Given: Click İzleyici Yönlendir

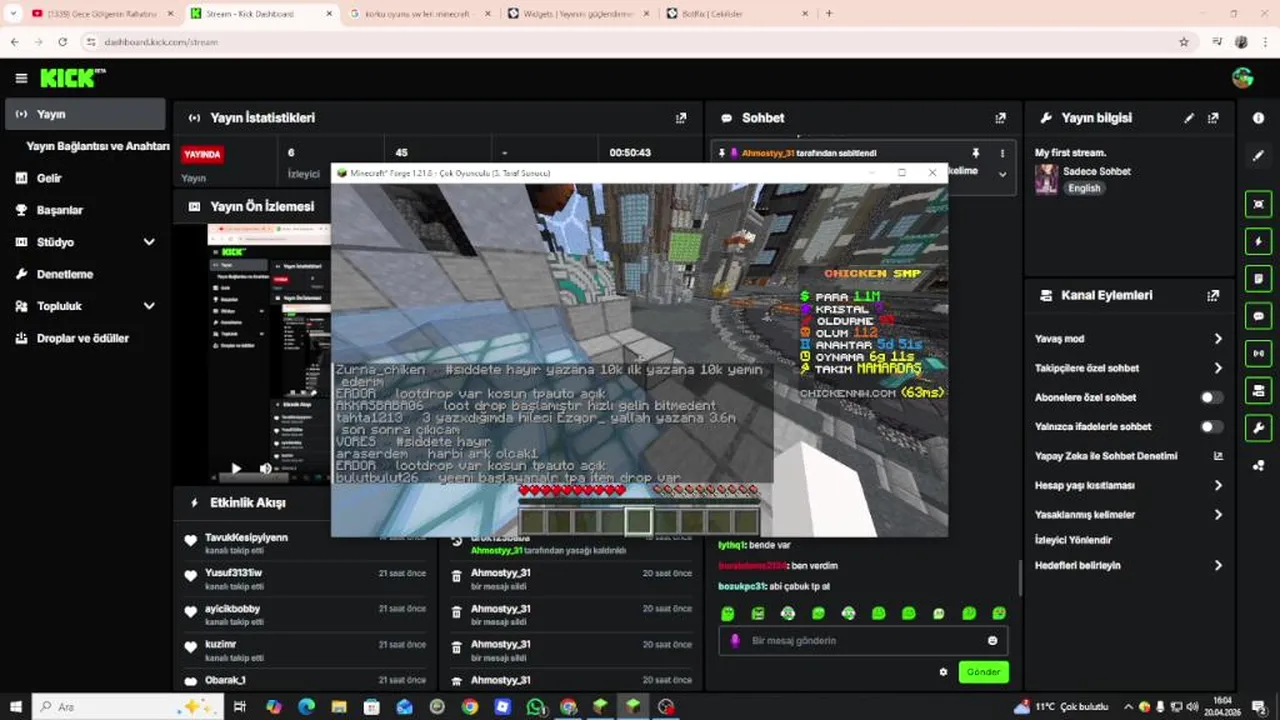Looking at the screenshot, I should (x=1073, y=540).
